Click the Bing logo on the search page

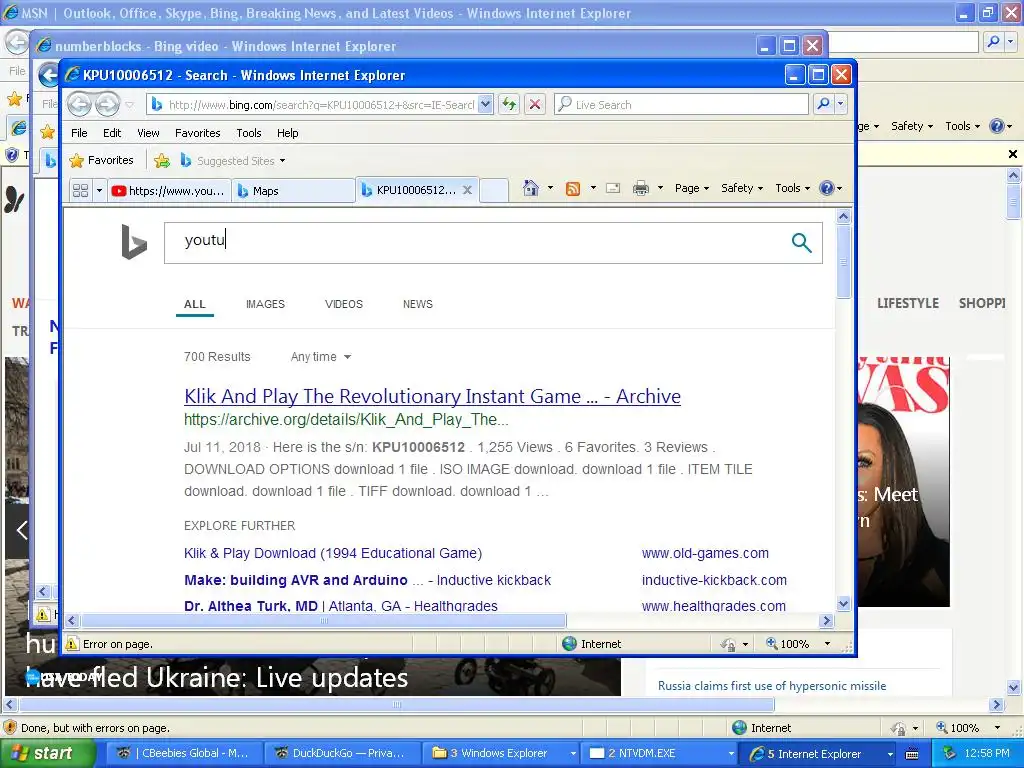(134, 242)
